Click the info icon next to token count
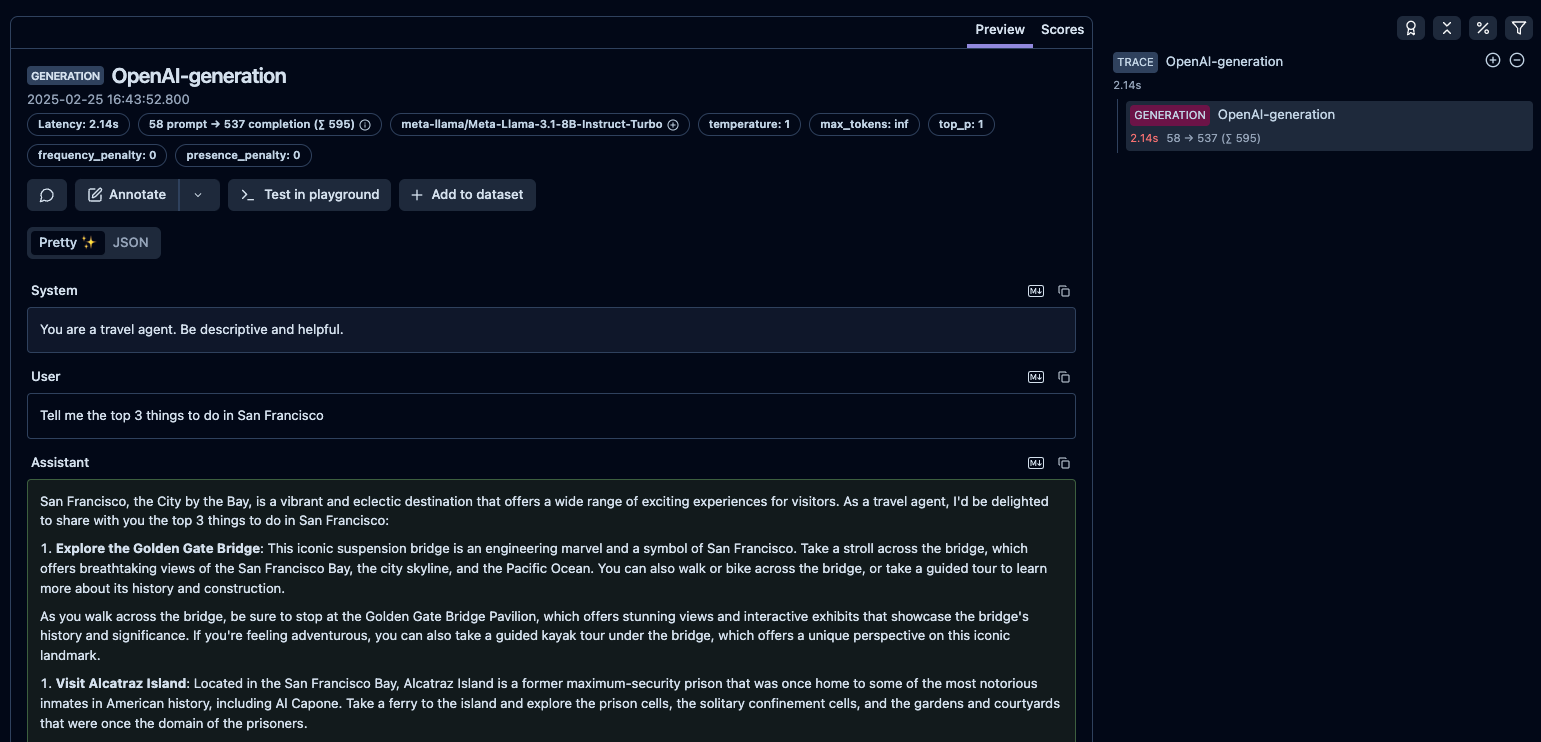 [x=365, y=125]
